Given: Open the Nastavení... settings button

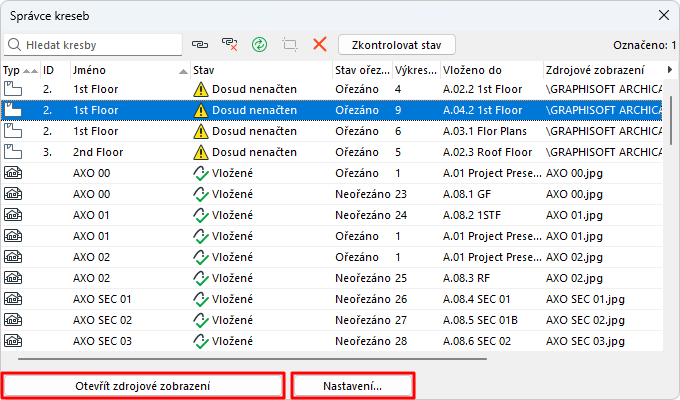Looking at the screenshot, I should point(352,386).
